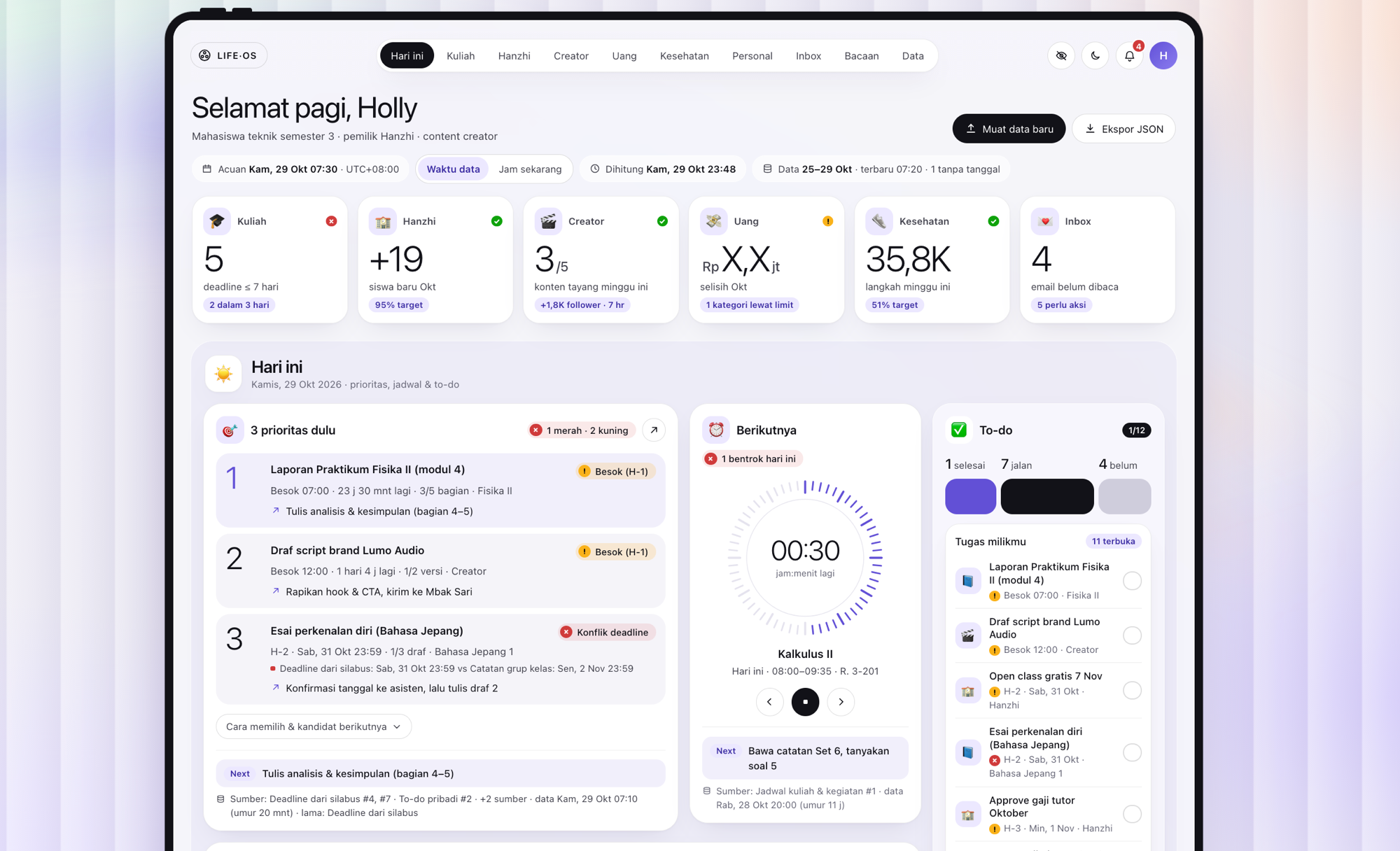Show previous schedule item with left chevron
1400x851 pixels.
coord(769,702)
